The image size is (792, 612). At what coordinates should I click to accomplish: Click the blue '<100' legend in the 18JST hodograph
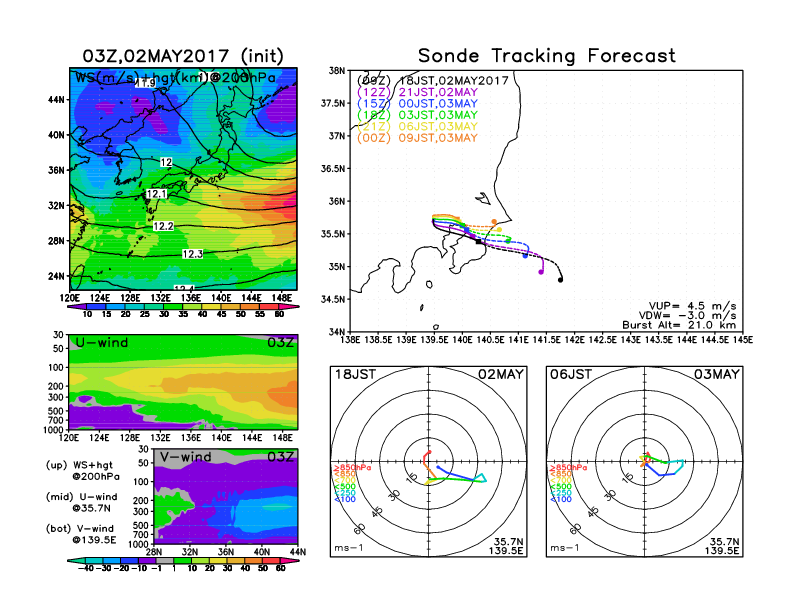click(x=344, y=499)
